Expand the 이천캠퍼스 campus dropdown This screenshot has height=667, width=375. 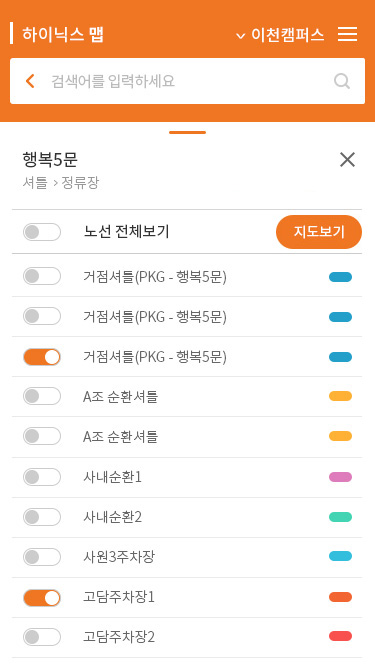280,34
